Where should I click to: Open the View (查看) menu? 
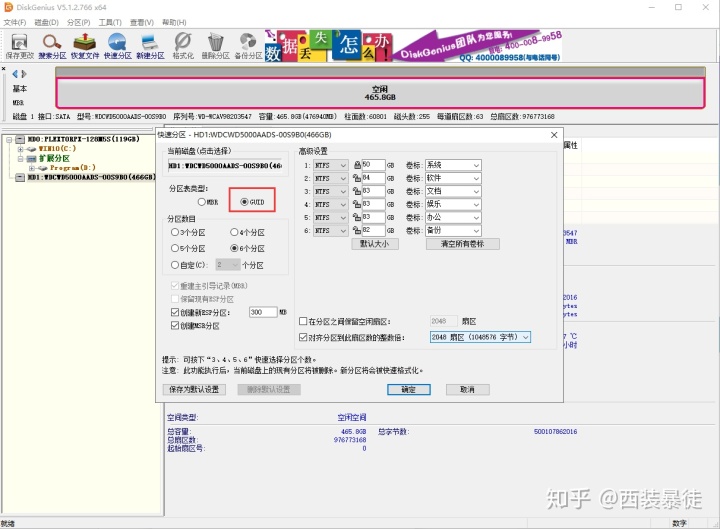pyautogui.click(x=141, y=23)
